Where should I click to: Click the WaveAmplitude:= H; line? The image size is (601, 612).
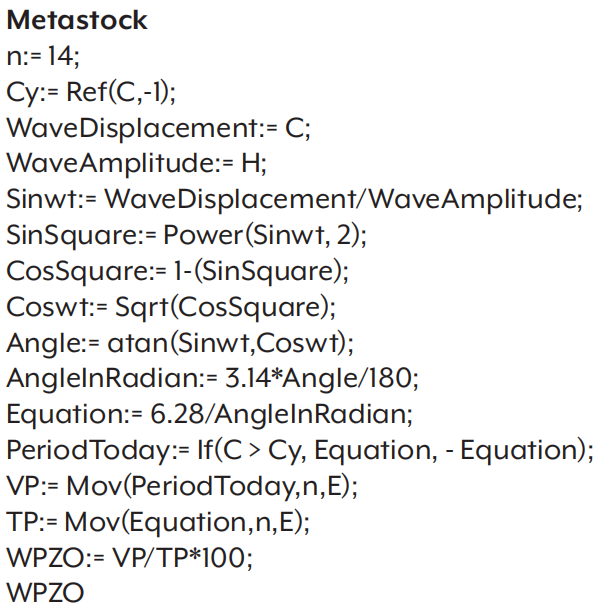[137, 164]
